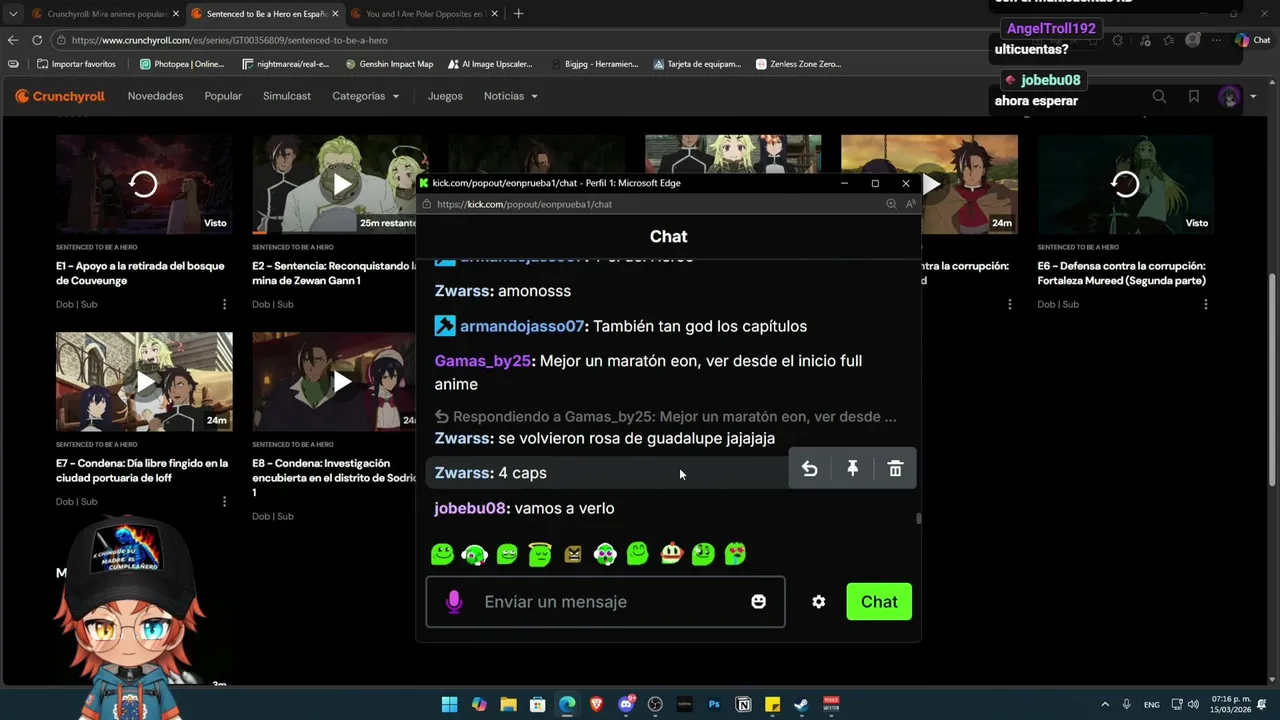
Task: Expand the Noticias dropdown
Action: 511,96
